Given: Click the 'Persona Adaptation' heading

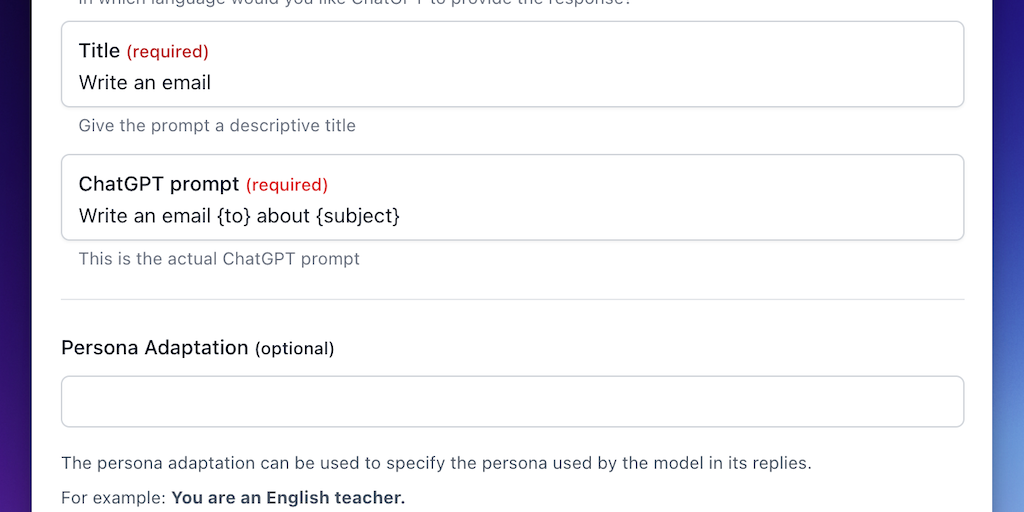Looking at the screenshot, I should tap(154, 348).
